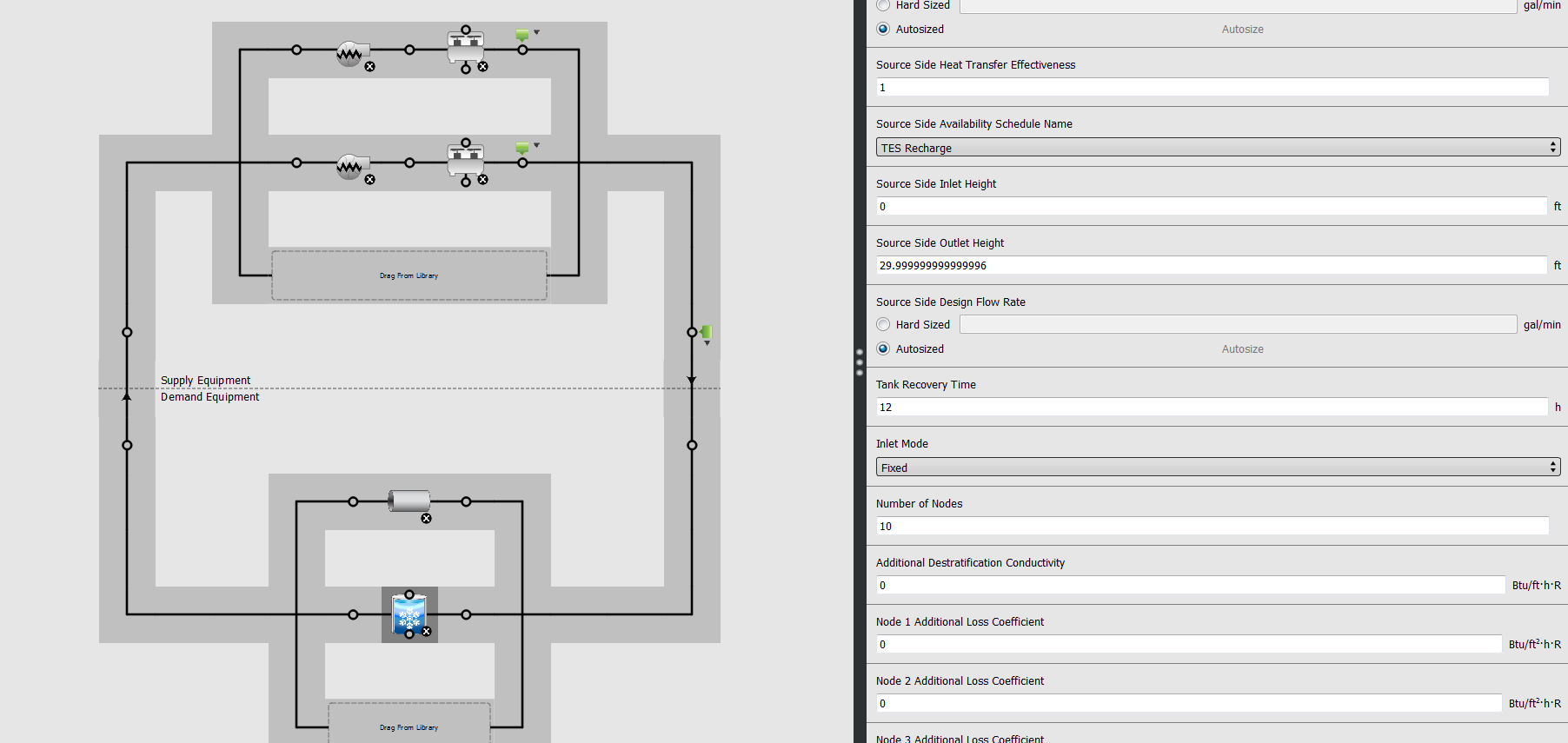The height and width of the screenshot is (743, 1568).
Task: Edit Source Side Outlet Height field
Action: pos(1212,265)
